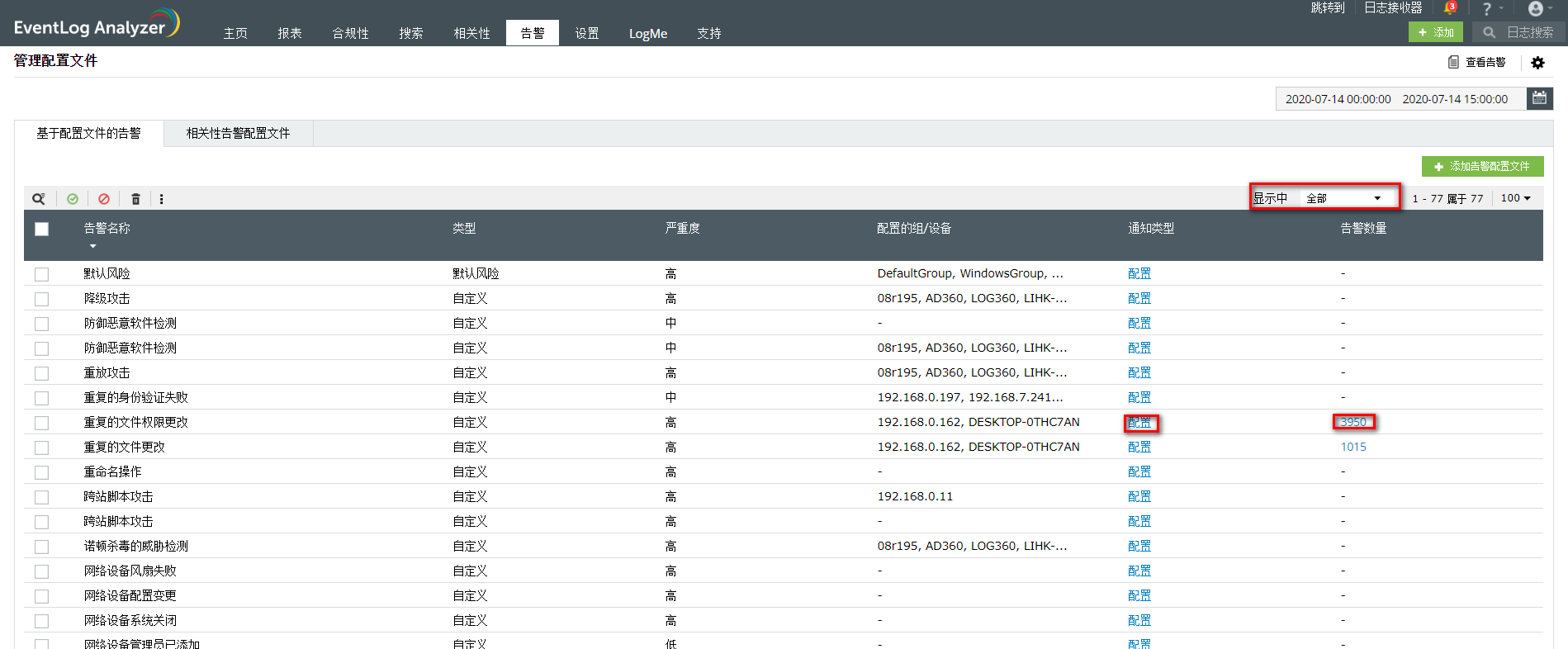Check the box for 重命名操作 row
Screen dimensions: 1568x649
click(x=42, y=472)
